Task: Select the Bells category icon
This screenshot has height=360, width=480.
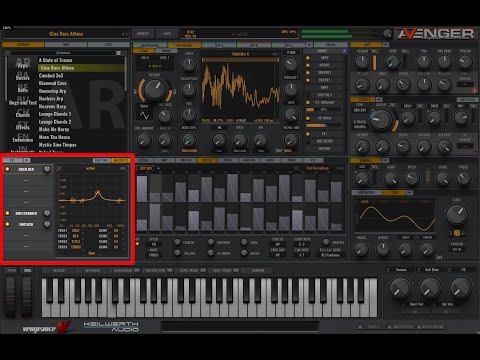Action: tap(23, 88)
